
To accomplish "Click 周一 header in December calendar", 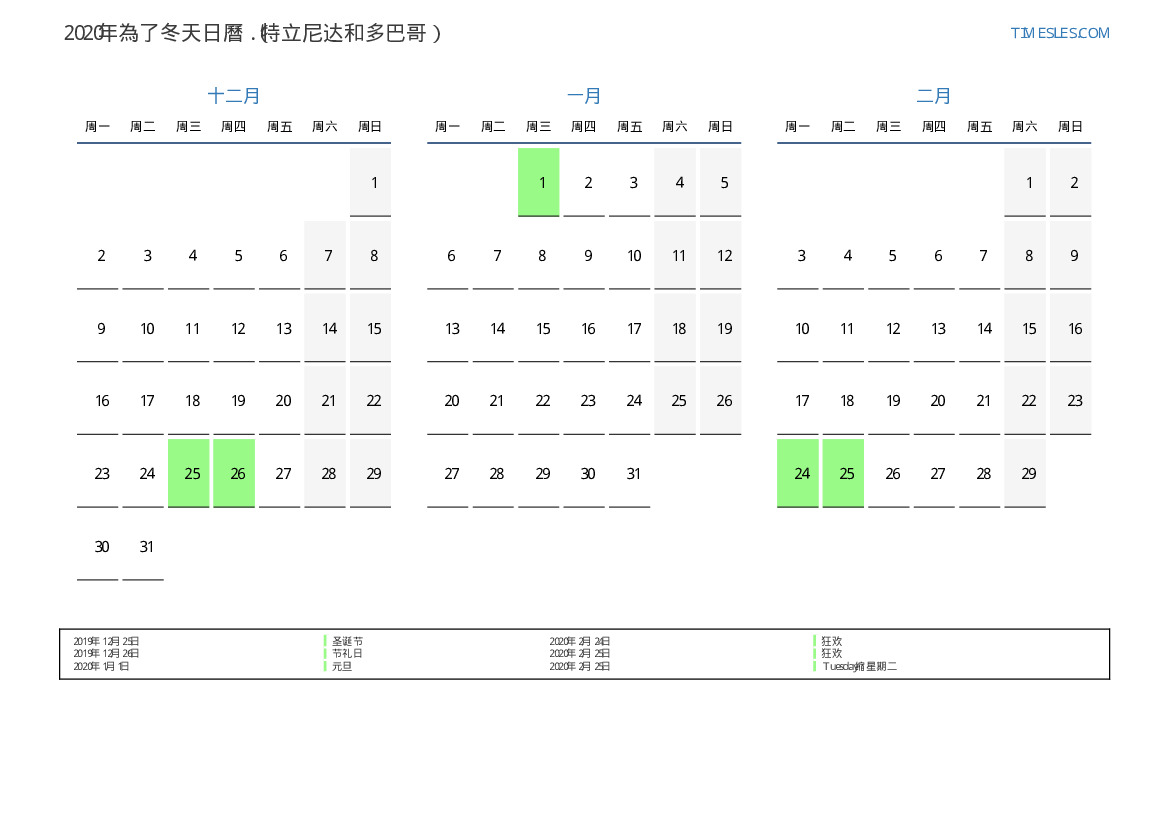I will (98, 127).
